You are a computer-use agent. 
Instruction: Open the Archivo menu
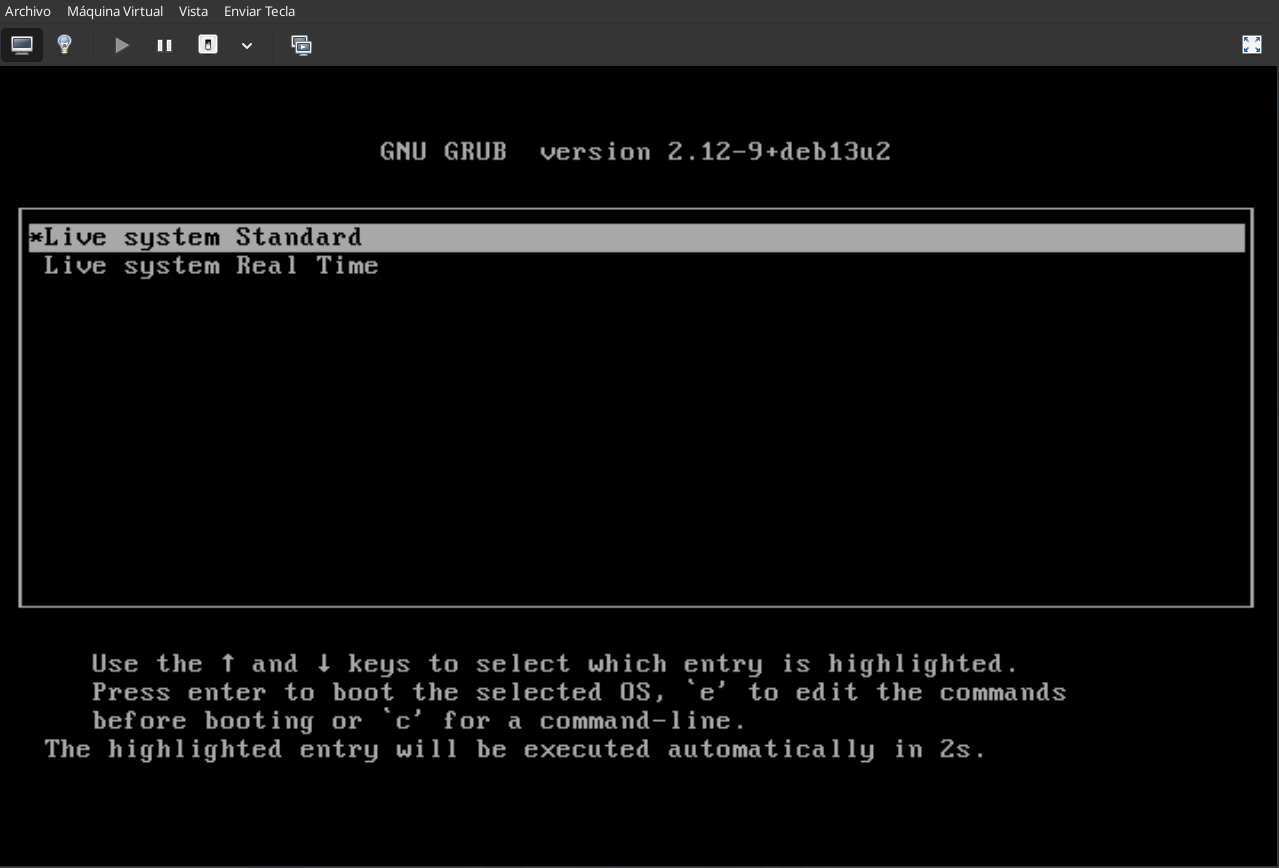28,11
